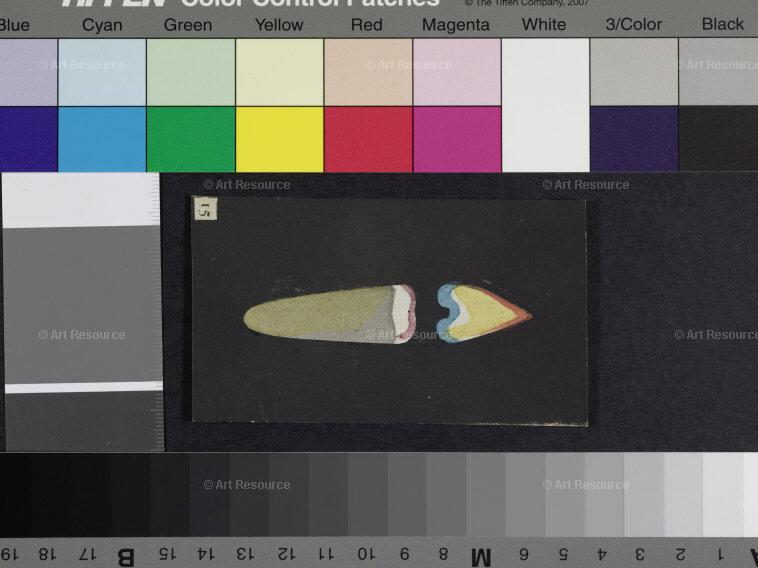The height and width of the screenshot is (568, 758).
Task: Click the 'Yellow' column label
Action: coord(279,25)
